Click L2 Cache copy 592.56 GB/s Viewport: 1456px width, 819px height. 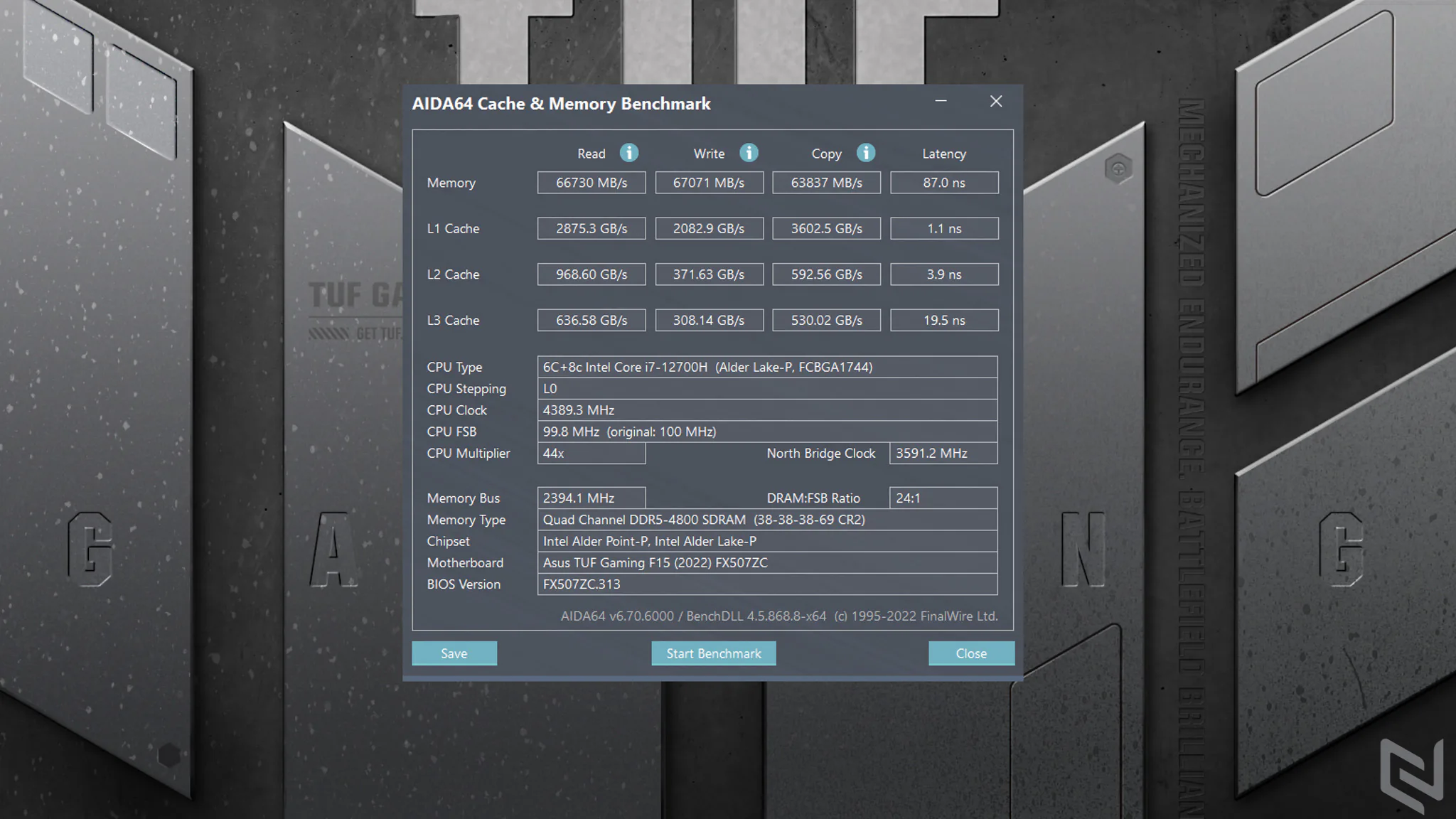tap(827, 274)
